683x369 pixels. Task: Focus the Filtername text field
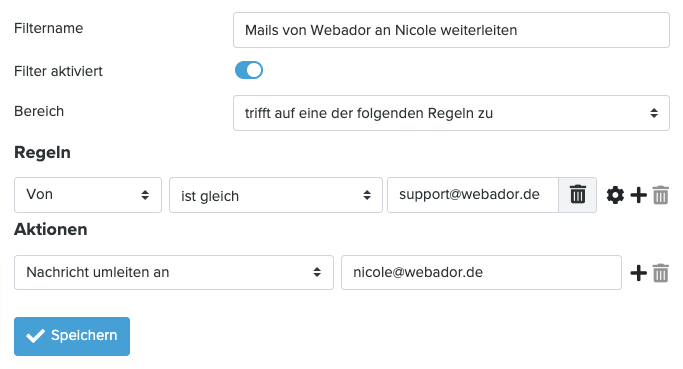pyautogui.click(x=451, y=30)
